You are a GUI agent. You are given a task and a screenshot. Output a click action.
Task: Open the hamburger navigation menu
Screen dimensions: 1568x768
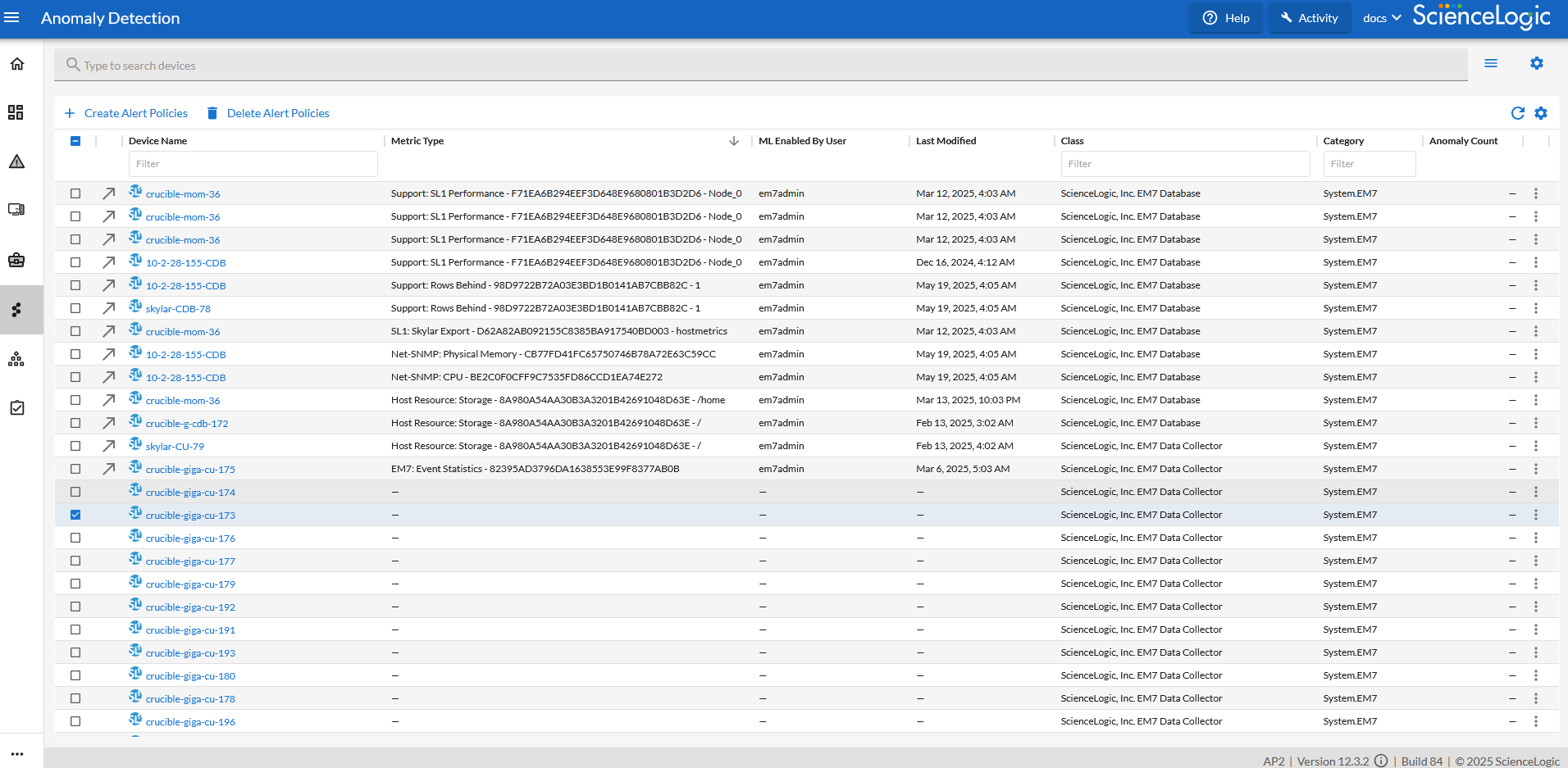pyautogui.click(x=11, y=18)
